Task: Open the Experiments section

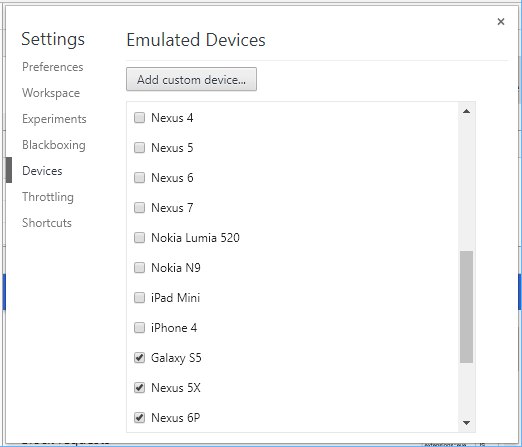Action: (54, 119)
